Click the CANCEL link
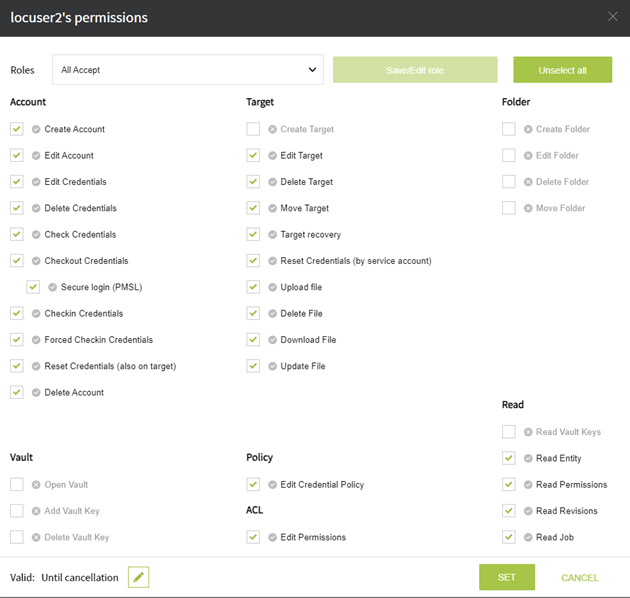 coord(579,578)
